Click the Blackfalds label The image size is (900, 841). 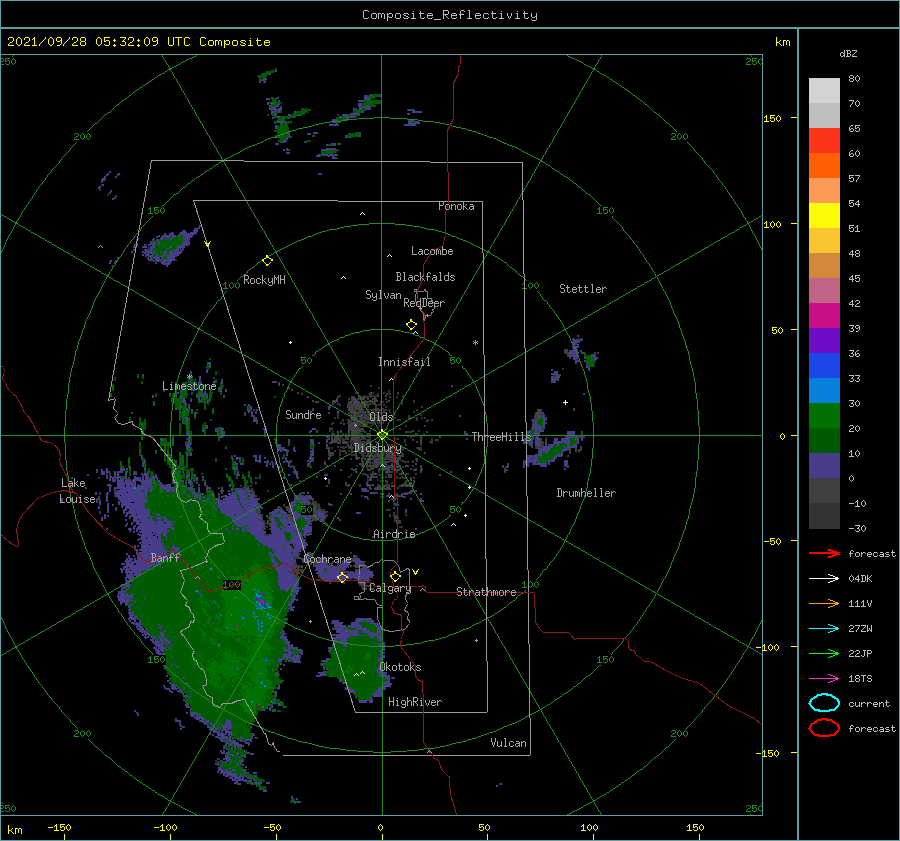pos(425,277)
